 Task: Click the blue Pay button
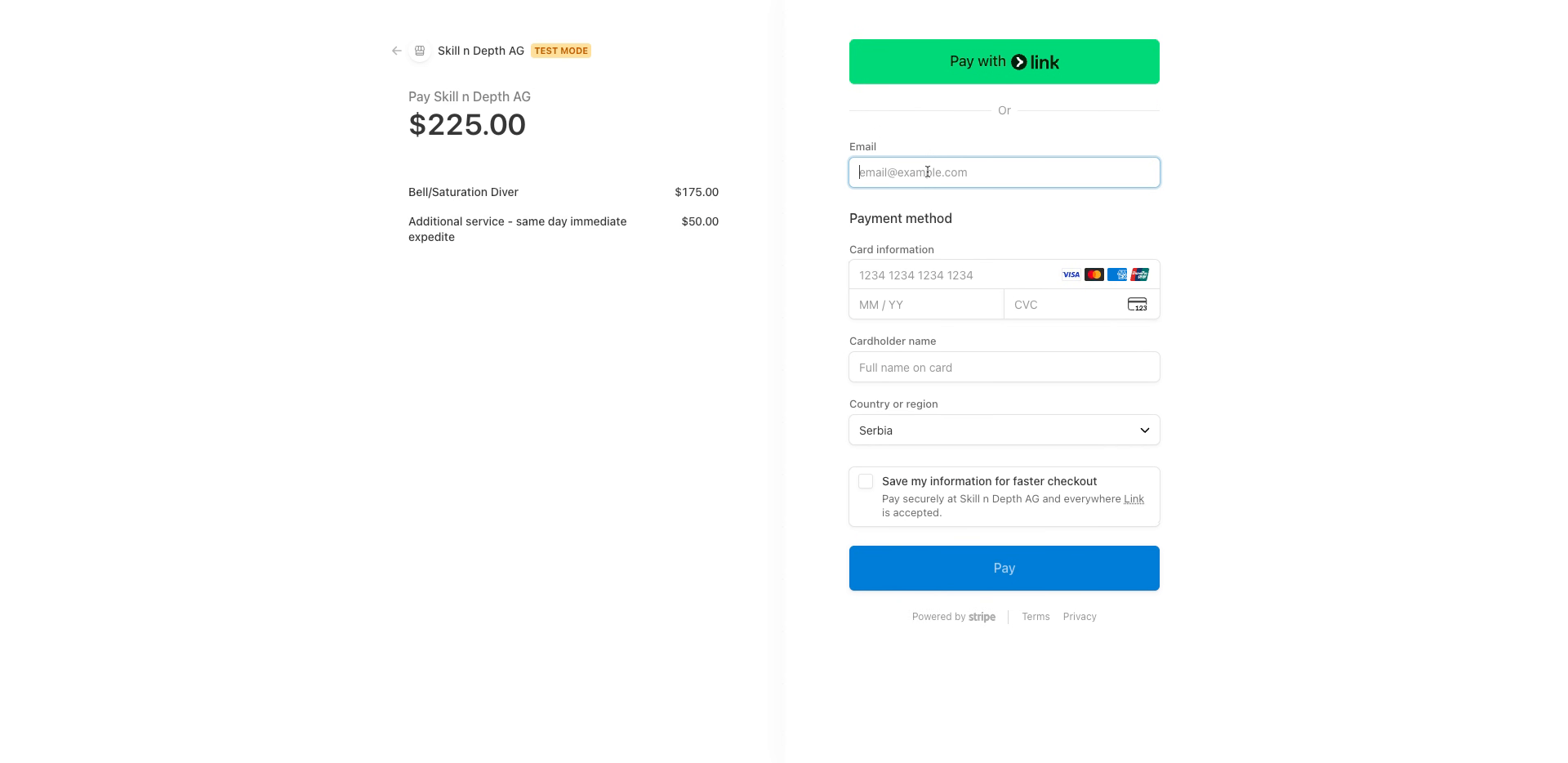click(1004, 568)
